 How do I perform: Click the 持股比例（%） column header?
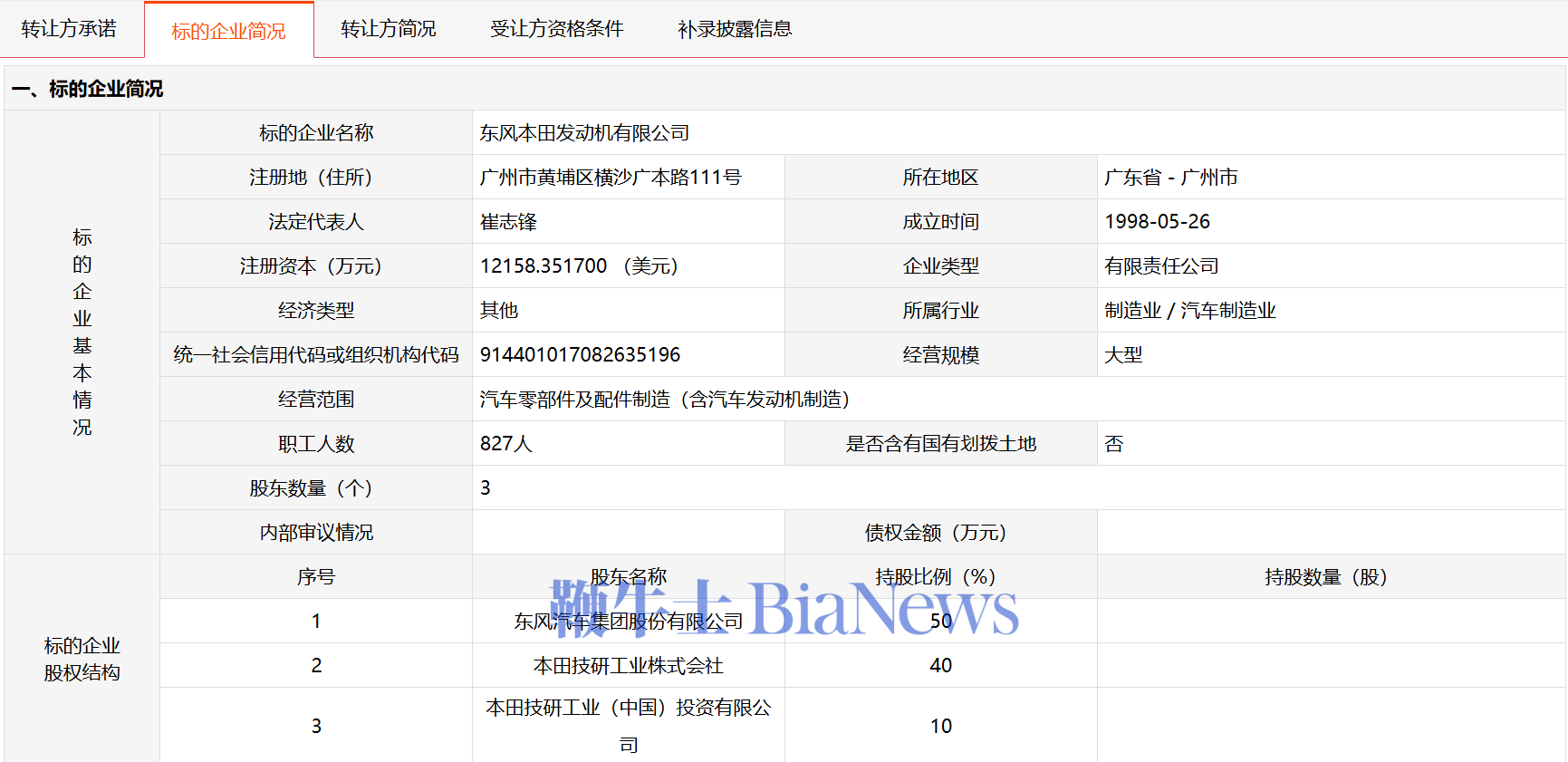point(940,577)
